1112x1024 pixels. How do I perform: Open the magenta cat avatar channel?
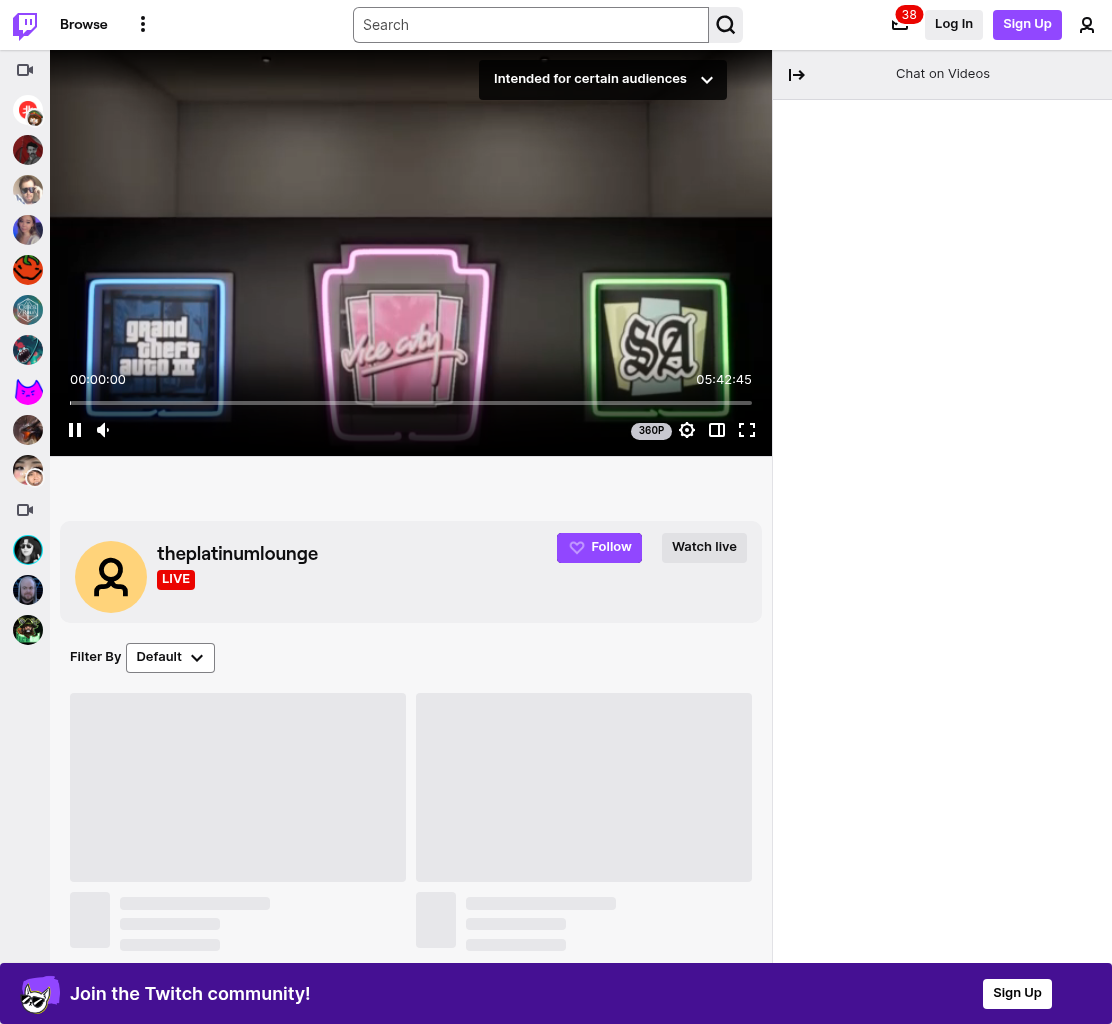tap(28, 390)
